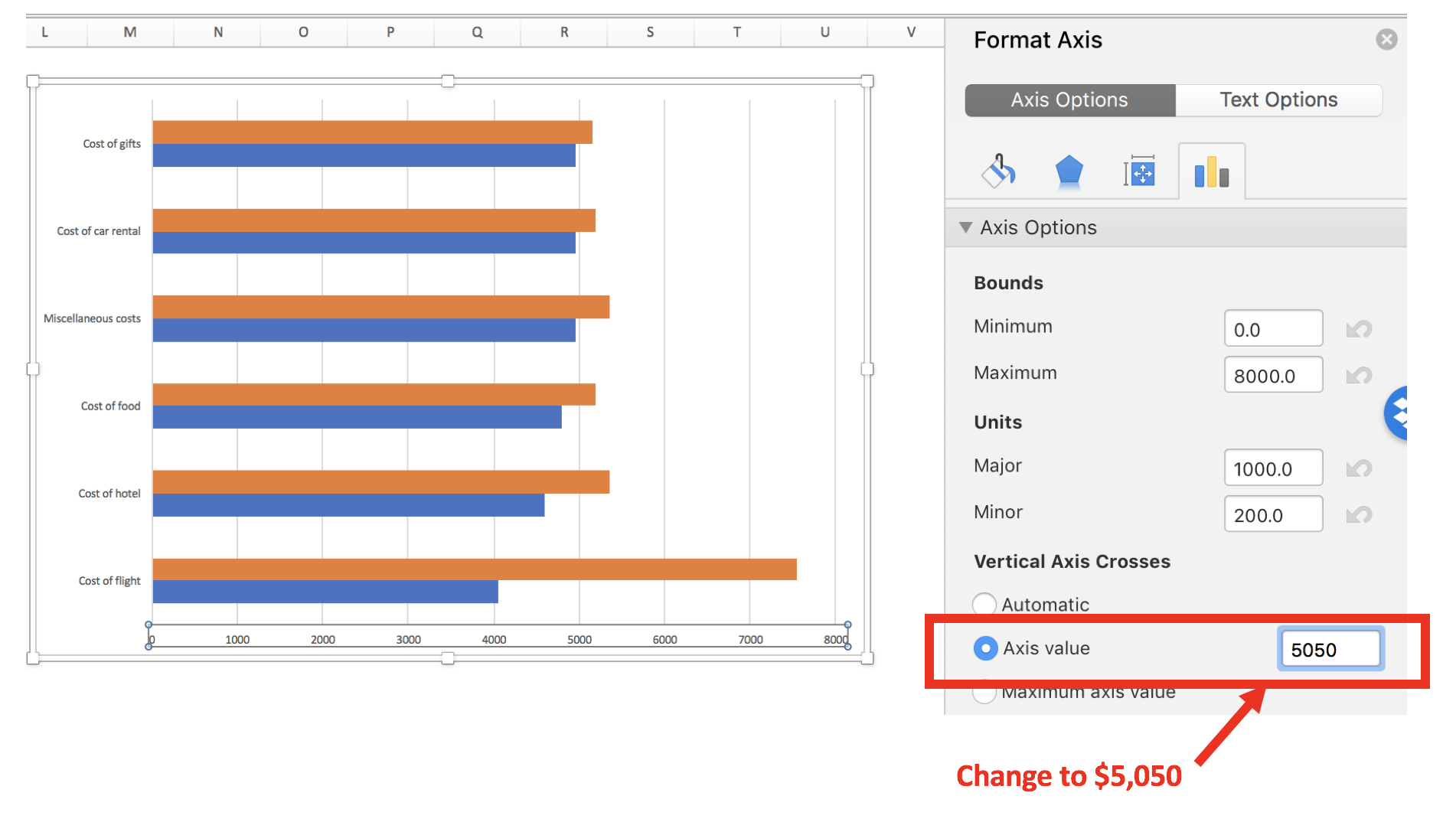Select column header T
Image resolution: width=1456 pixels, height=822 pixels.
[737, 32]
